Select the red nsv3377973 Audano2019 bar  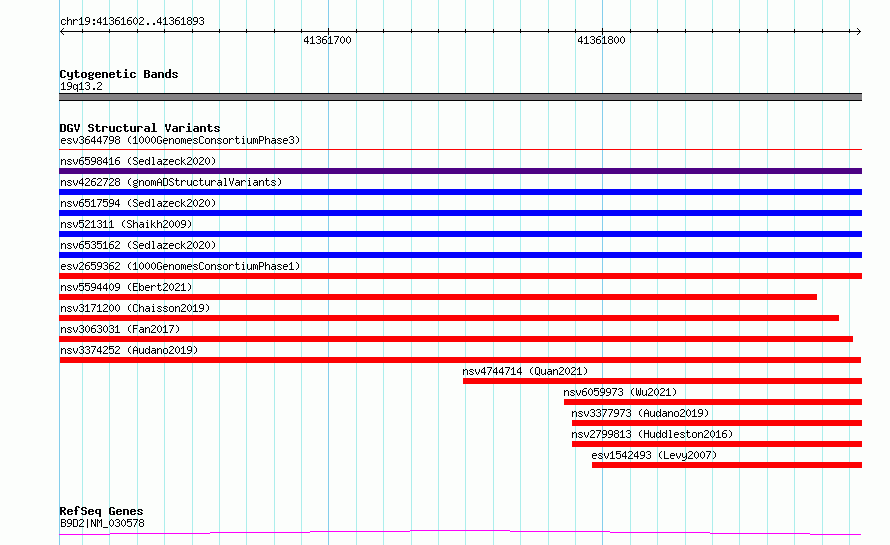pos(717,423)
